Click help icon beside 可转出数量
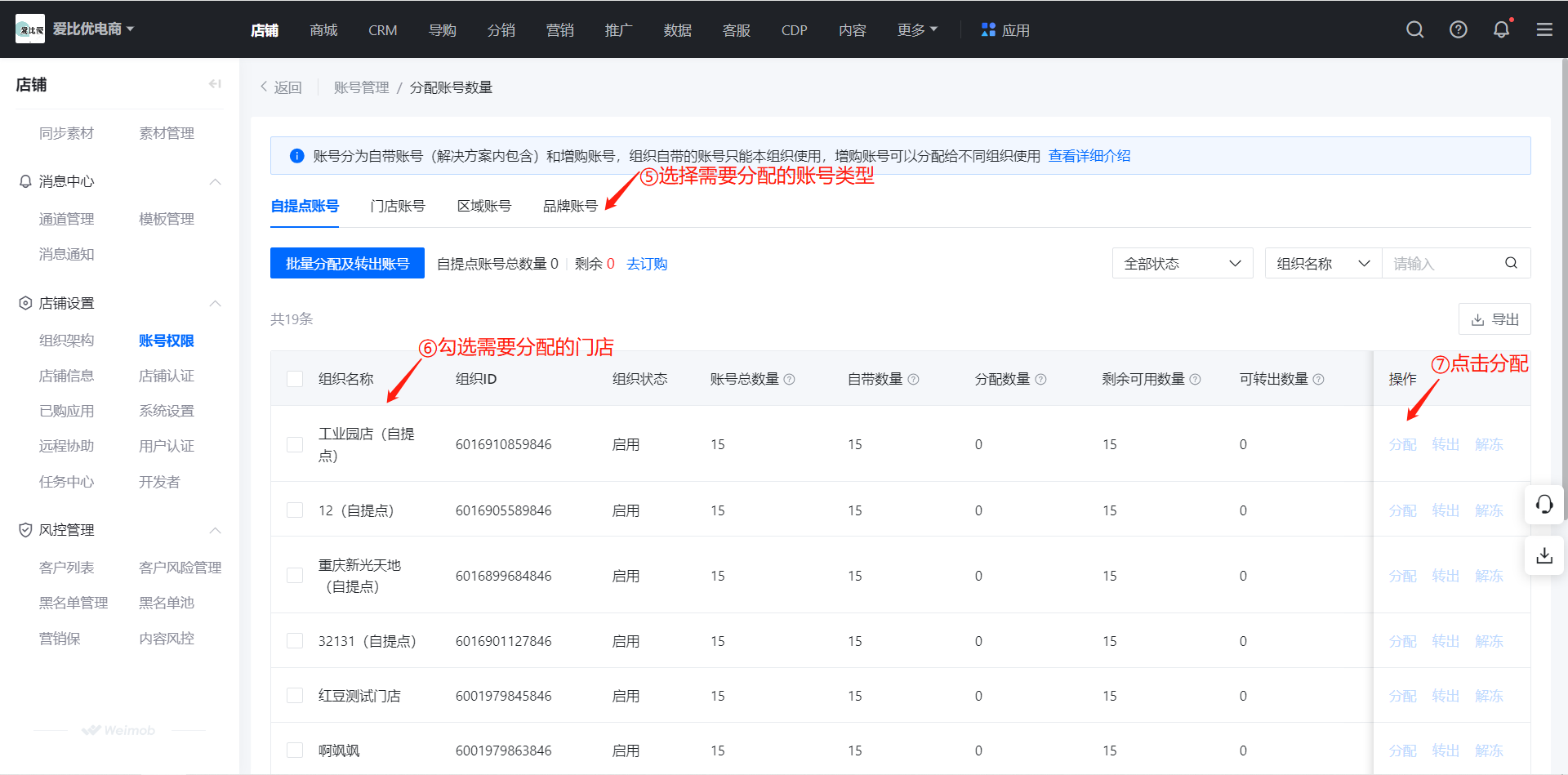Viewport: 1568px width, 775px height. coord(1319,379)
